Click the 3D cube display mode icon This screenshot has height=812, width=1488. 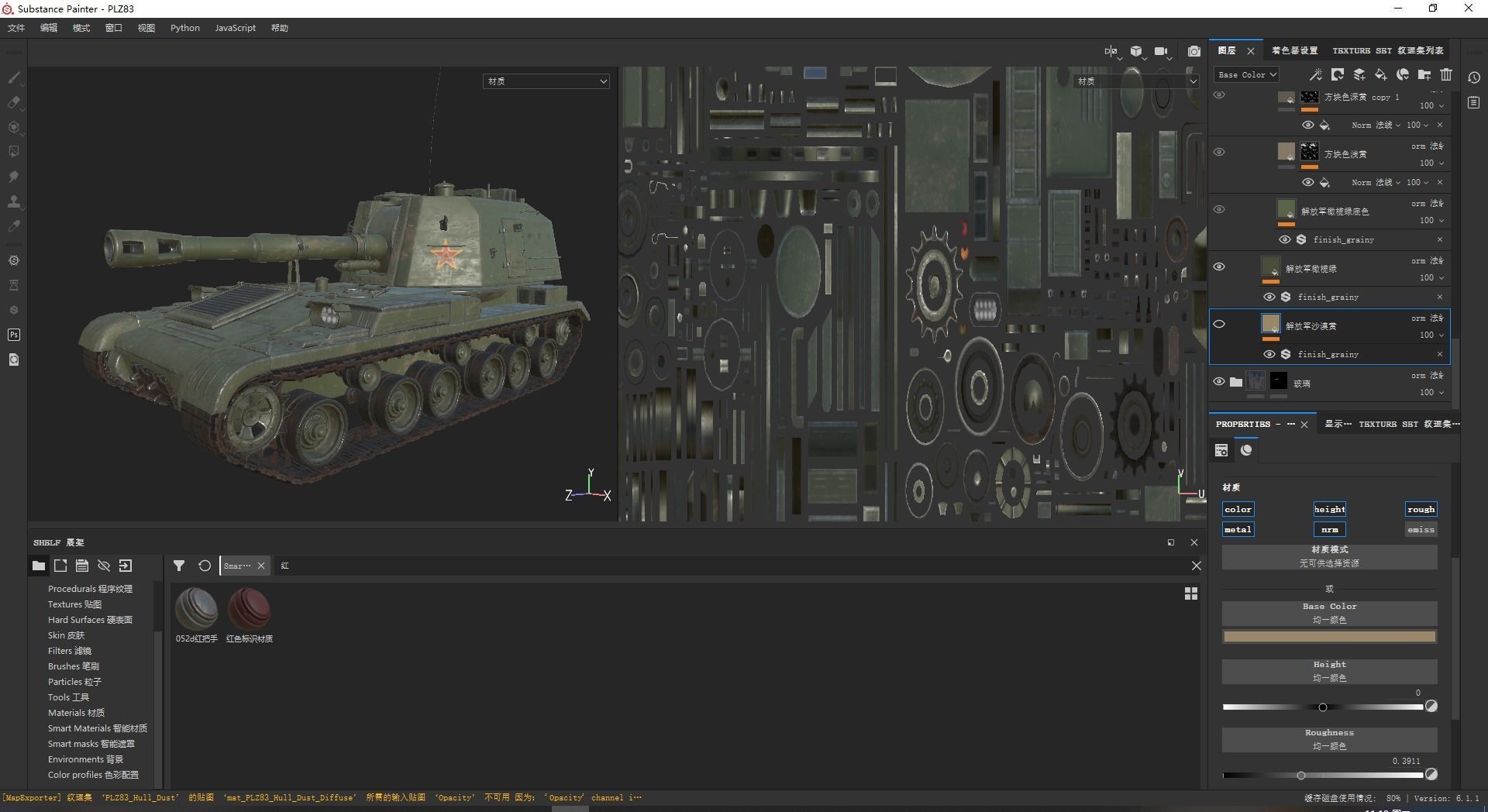[x=1136, y=51]
